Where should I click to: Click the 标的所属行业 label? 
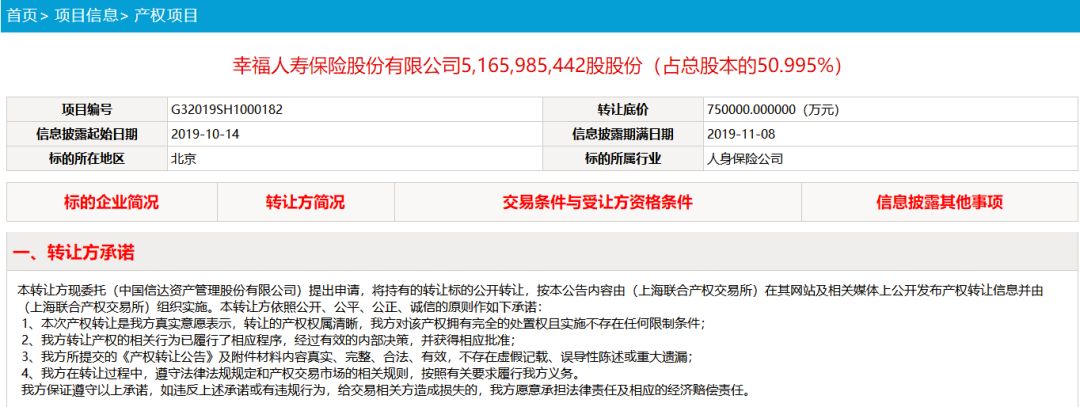623,158
